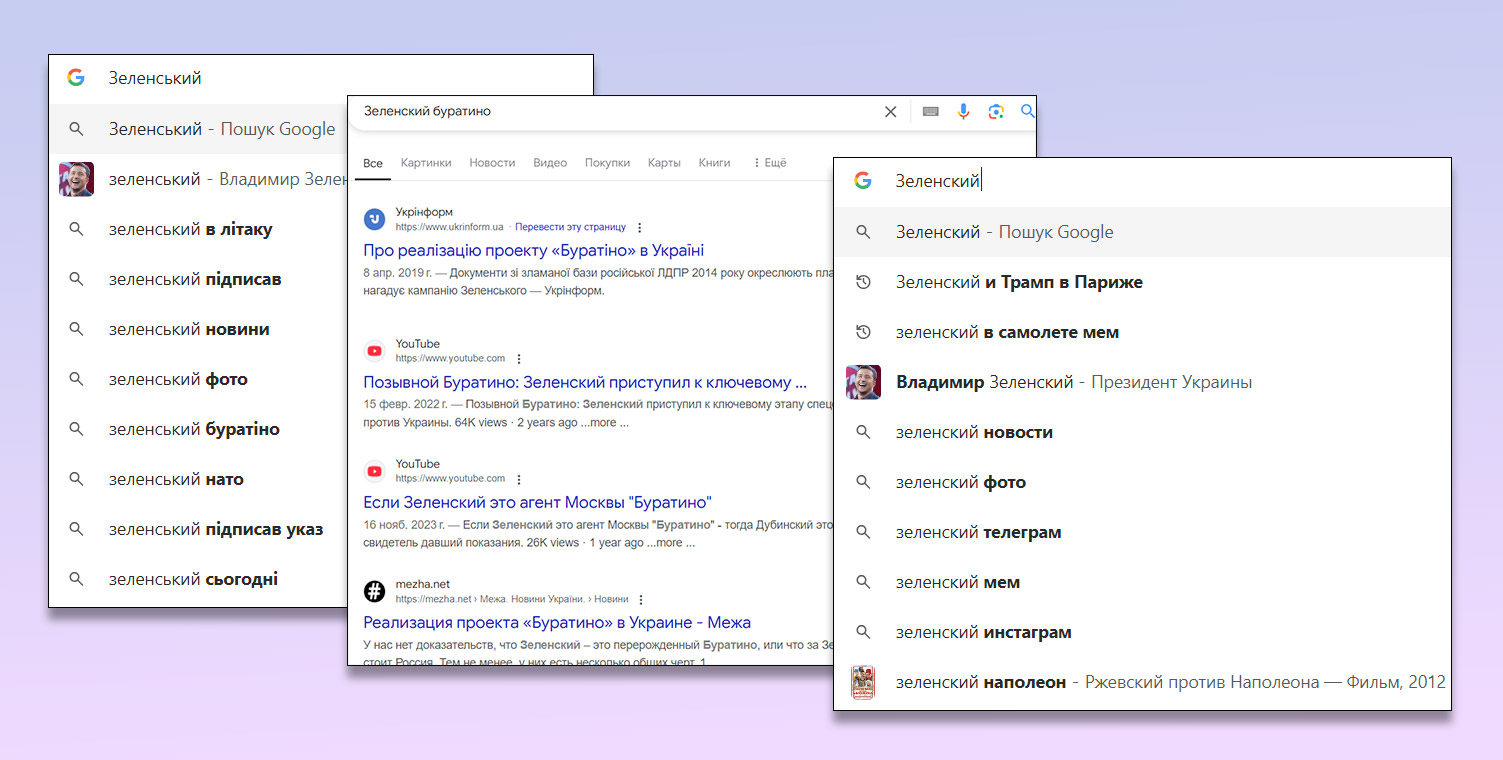Select suggestion зеленський буратіно
The width and height of the screenshot is (1503, 760).
click(x=194, y=429)
